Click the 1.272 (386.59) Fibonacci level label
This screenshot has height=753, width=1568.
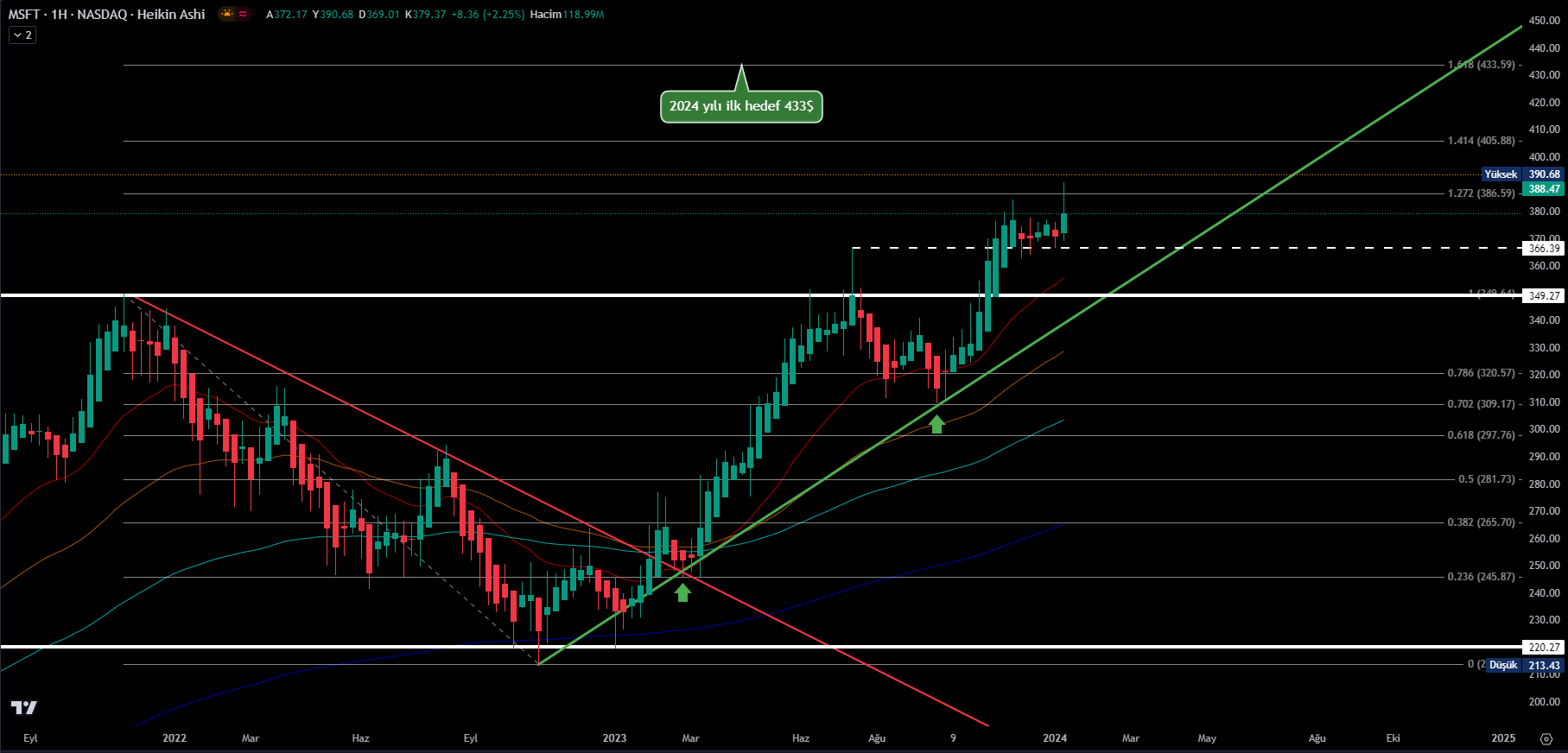pos(1482,193)
